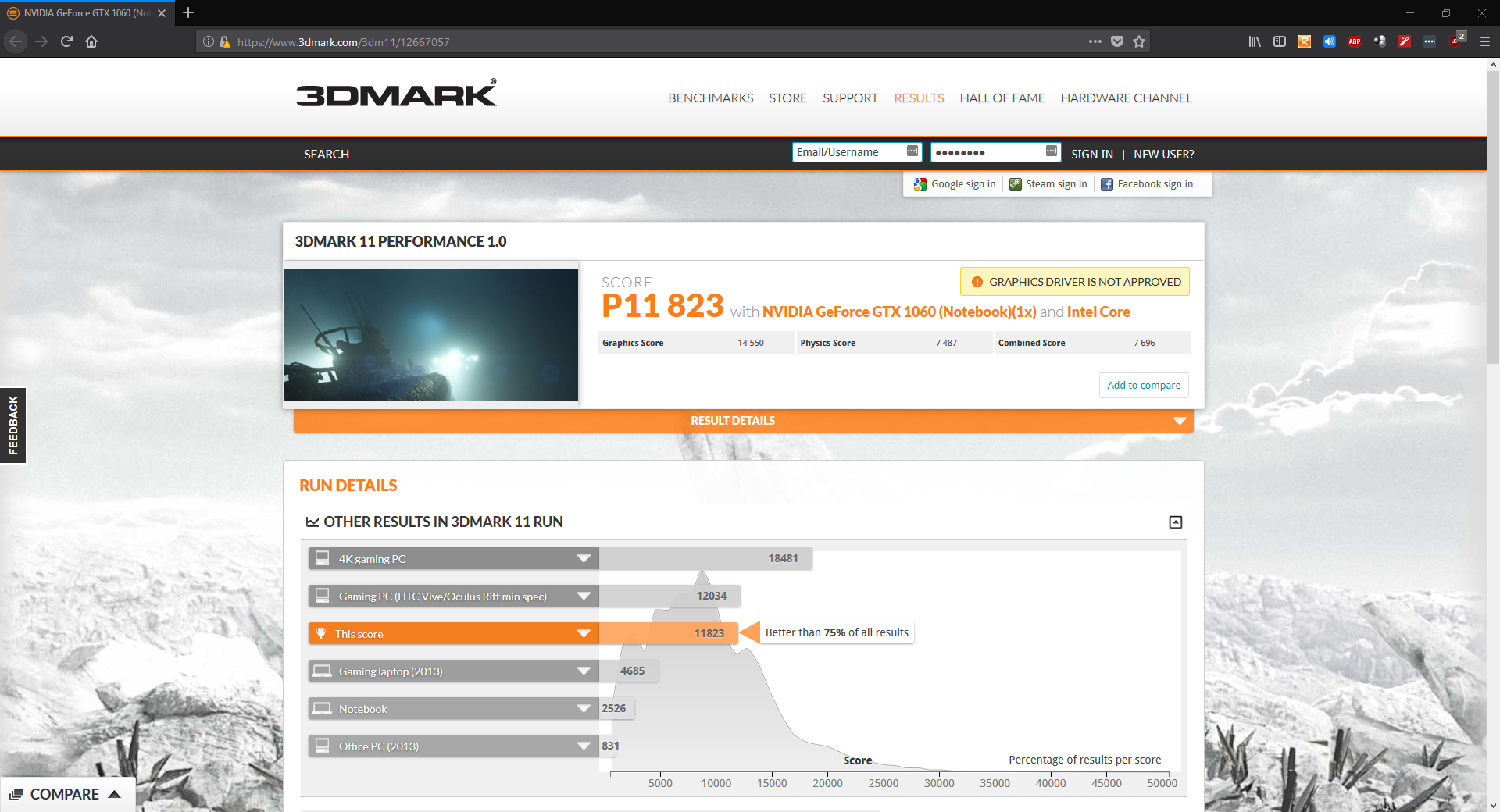Toggle the browser sidebar icon
This screenshot has height=812, width=1500.
pos(1280,41)
